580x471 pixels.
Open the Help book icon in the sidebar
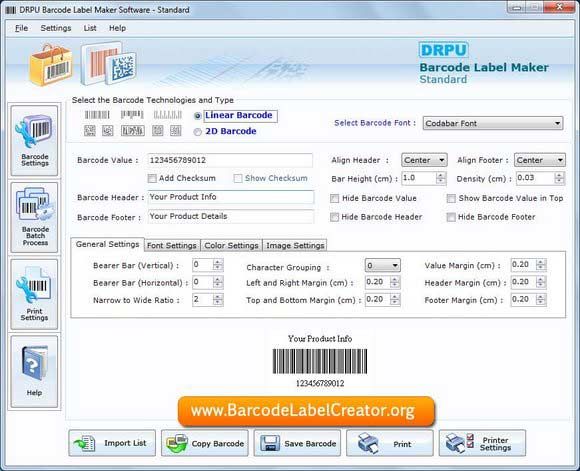coord(34,371)
